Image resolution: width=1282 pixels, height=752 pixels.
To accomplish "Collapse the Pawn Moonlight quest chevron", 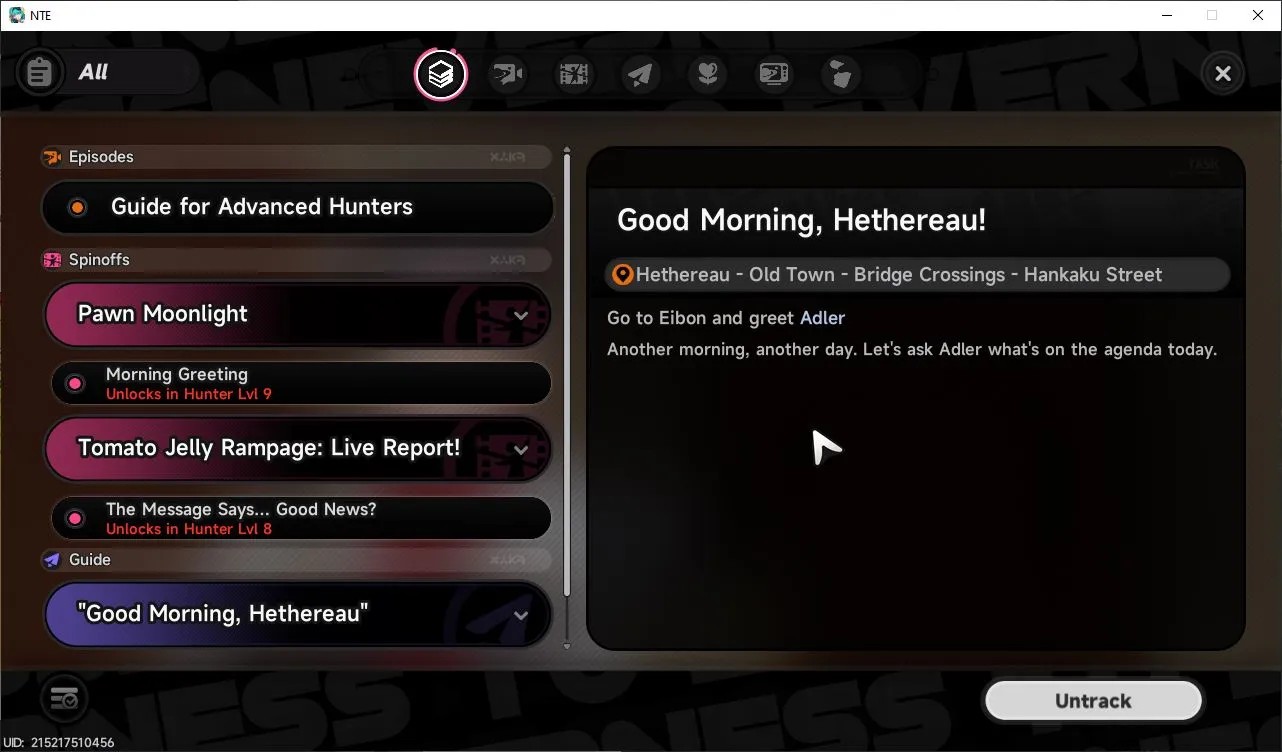I will click(520, 315).
